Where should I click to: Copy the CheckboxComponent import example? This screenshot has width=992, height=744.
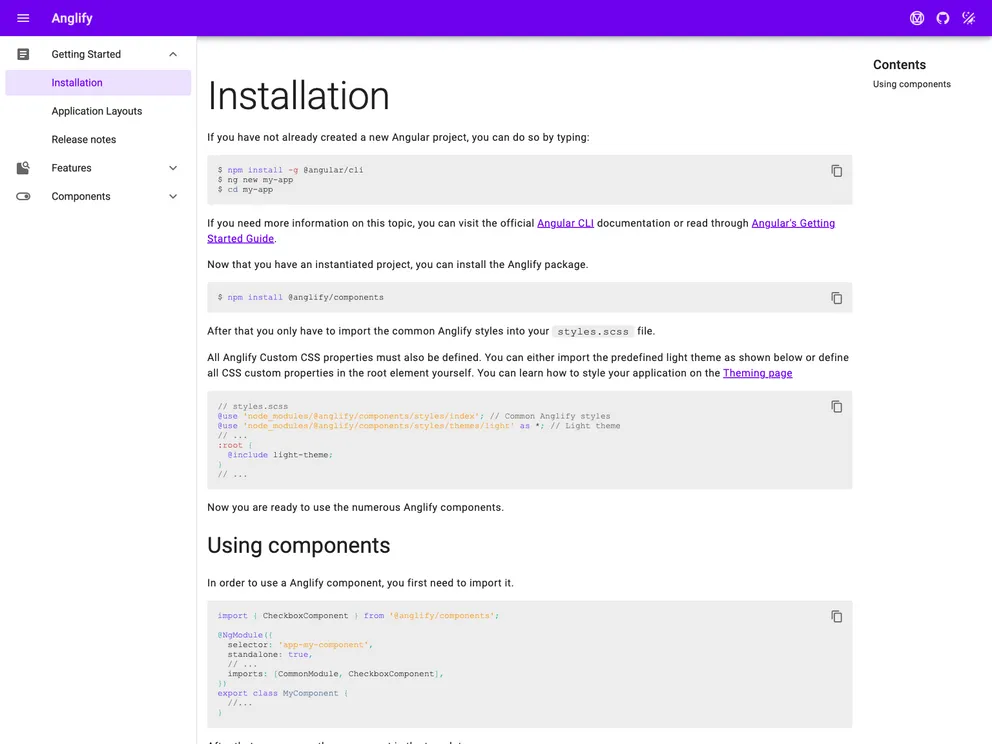point(836,616)
